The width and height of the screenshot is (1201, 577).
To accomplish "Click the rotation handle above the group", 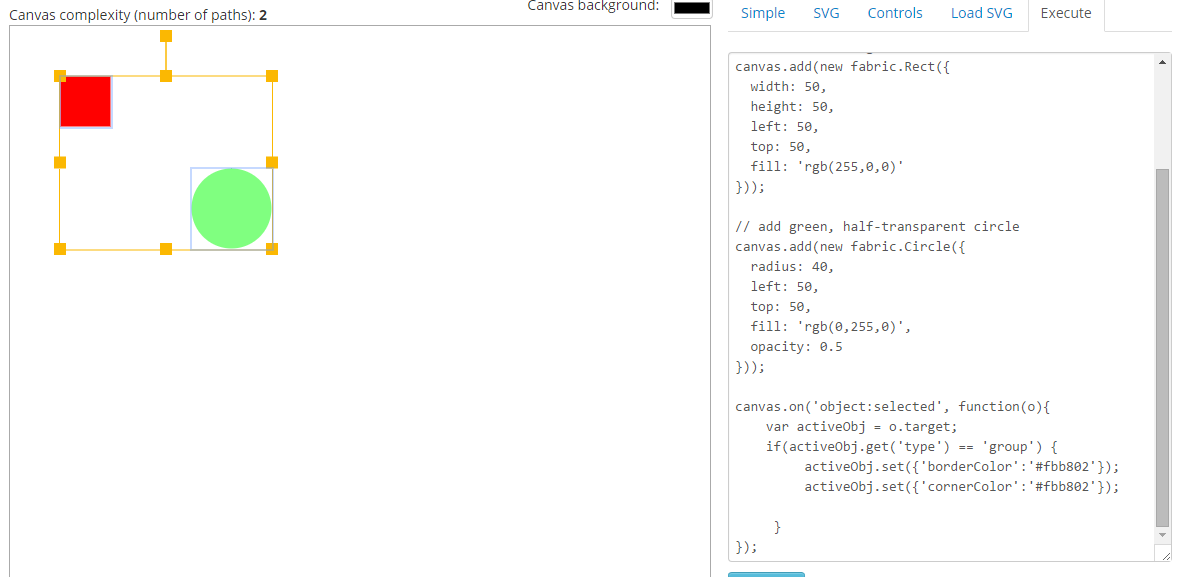I will [x=166, y=36].
